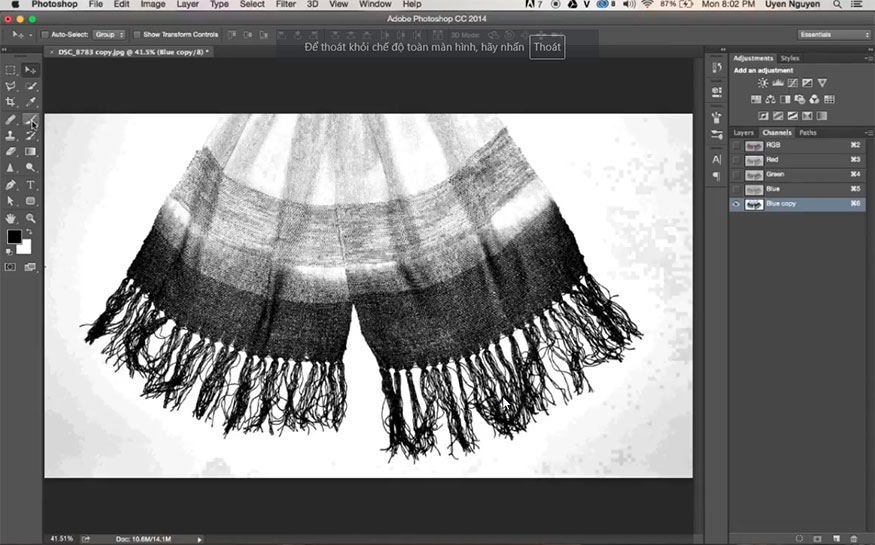Add a Threshold adjustment
This screenshot has height=545, width=875.
tap(792, 116)
